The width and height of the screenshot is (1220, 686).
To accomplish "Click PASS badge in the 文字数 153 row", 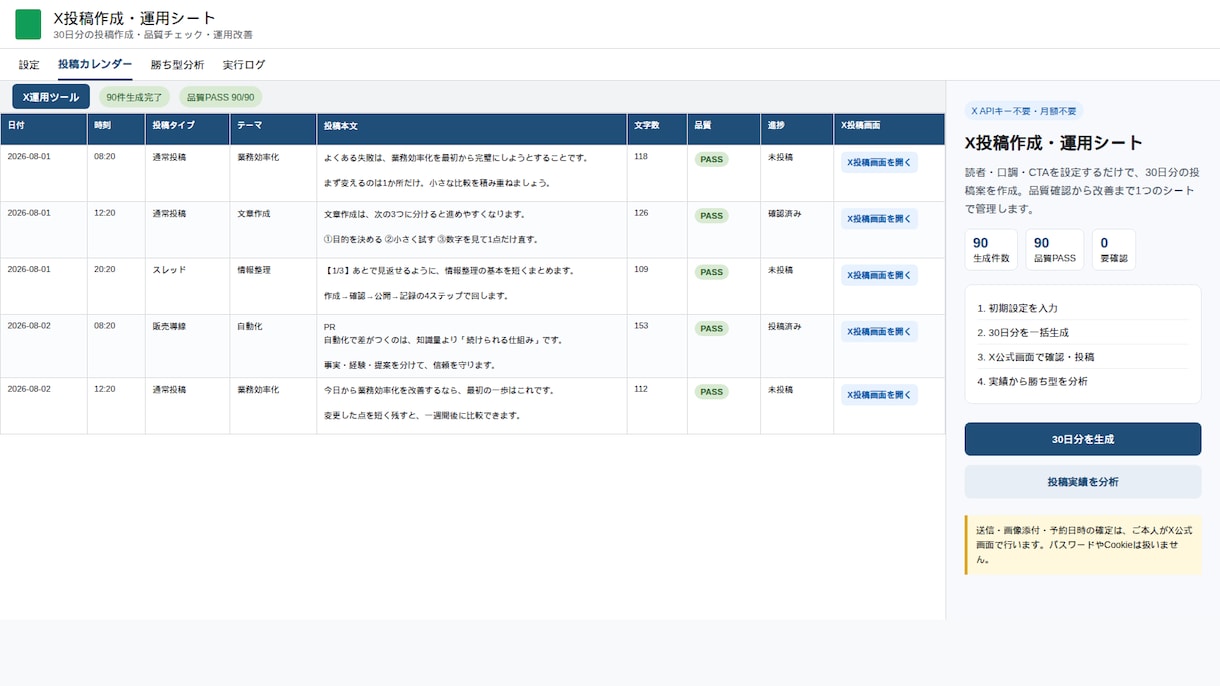I will pyautogui.click(x=711, y=328).
